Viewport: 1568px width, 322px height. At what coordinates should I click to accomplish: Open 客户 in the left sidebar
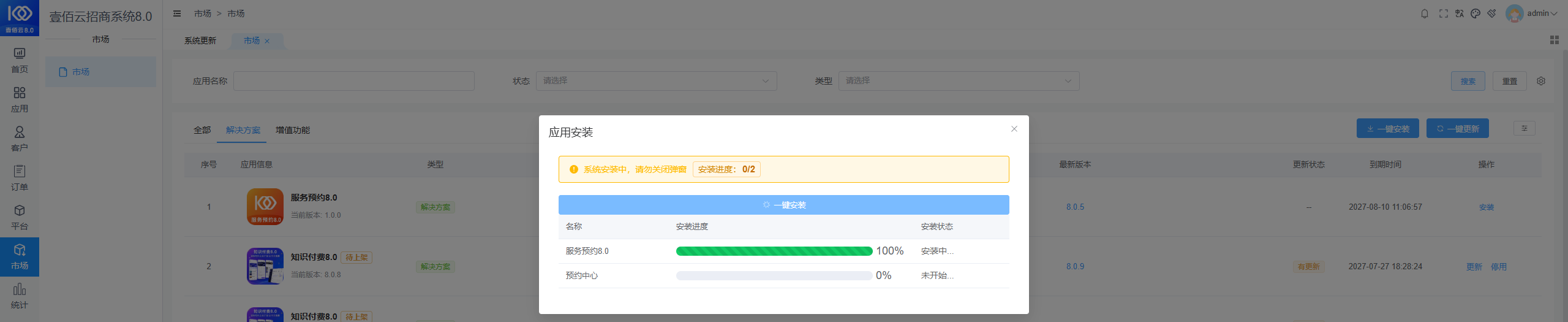(20, 139)
